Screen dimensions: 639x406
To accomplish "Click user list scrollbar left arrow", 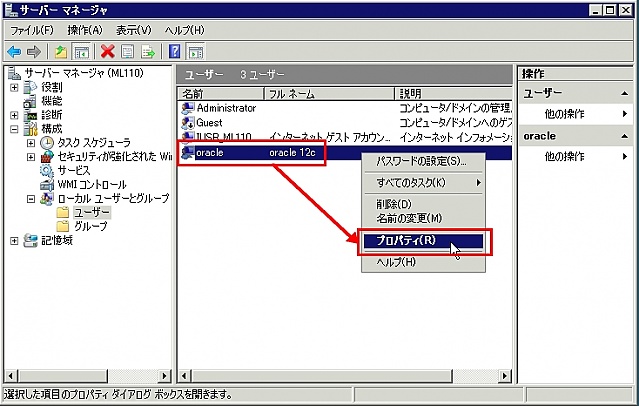I will (184, 376).
